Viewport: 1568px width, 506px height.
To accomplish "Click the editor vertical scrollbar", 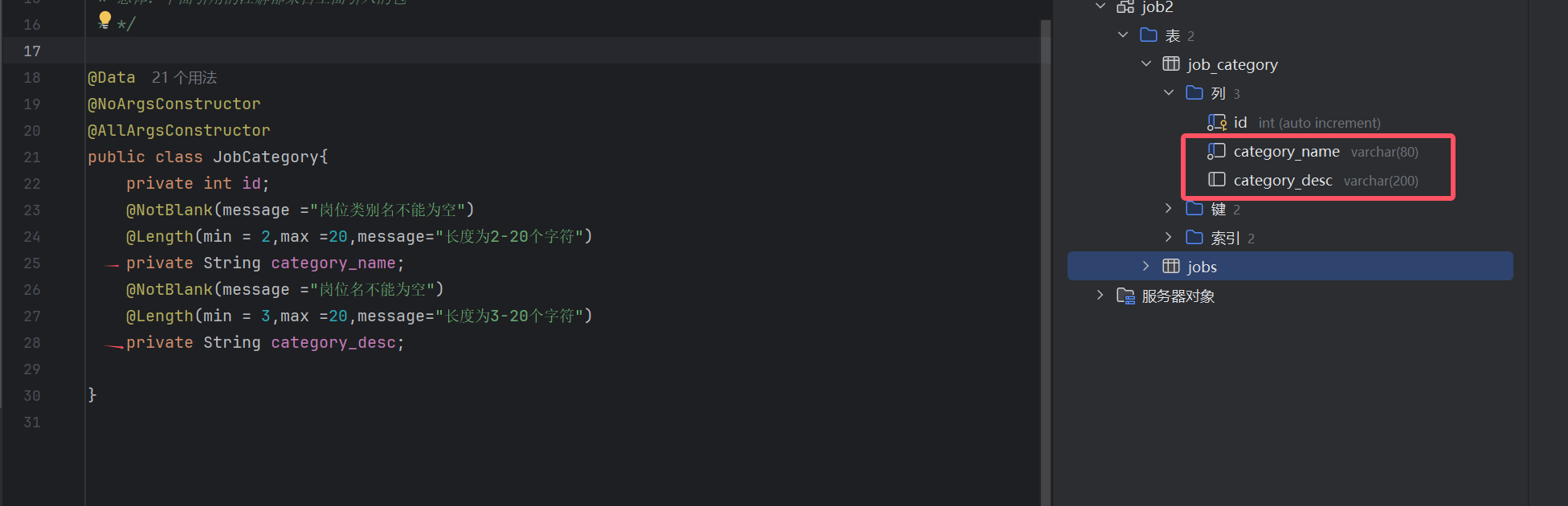I will [1045, 241].
